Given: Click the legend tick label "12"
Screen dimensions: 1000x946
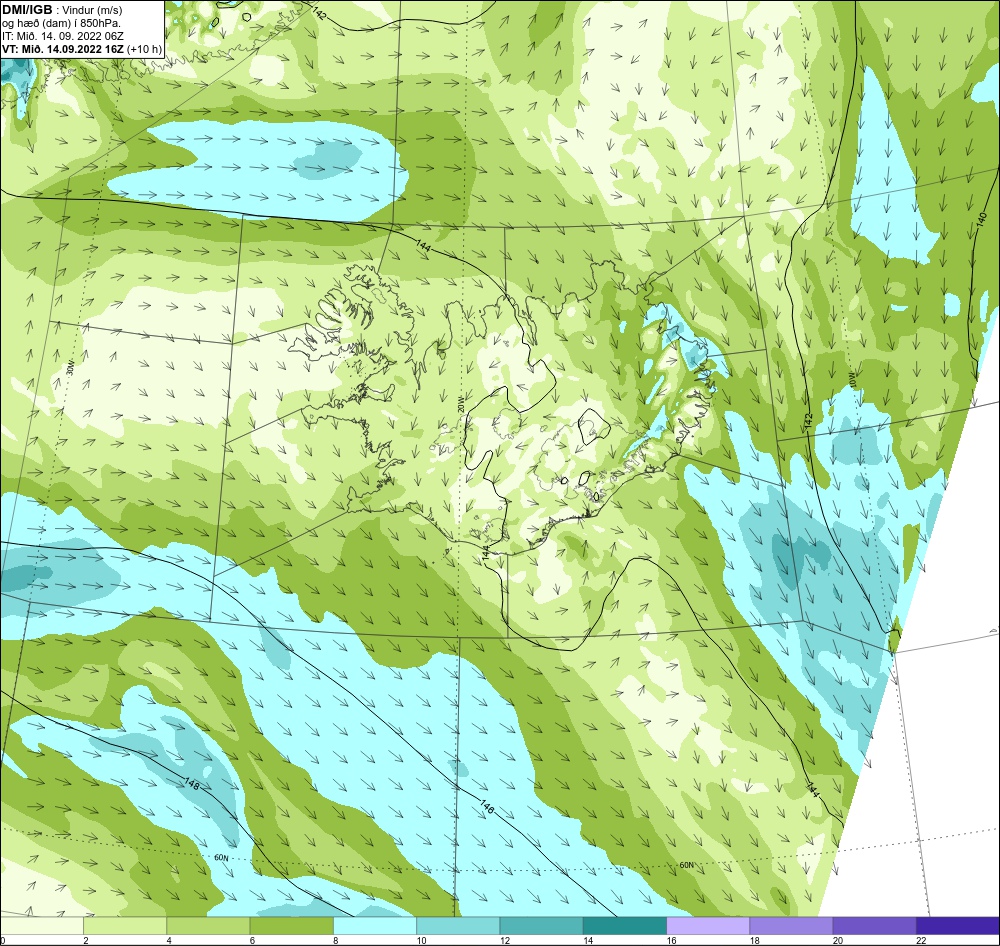Looking at the screenshot, I should [x=504, y=940].
